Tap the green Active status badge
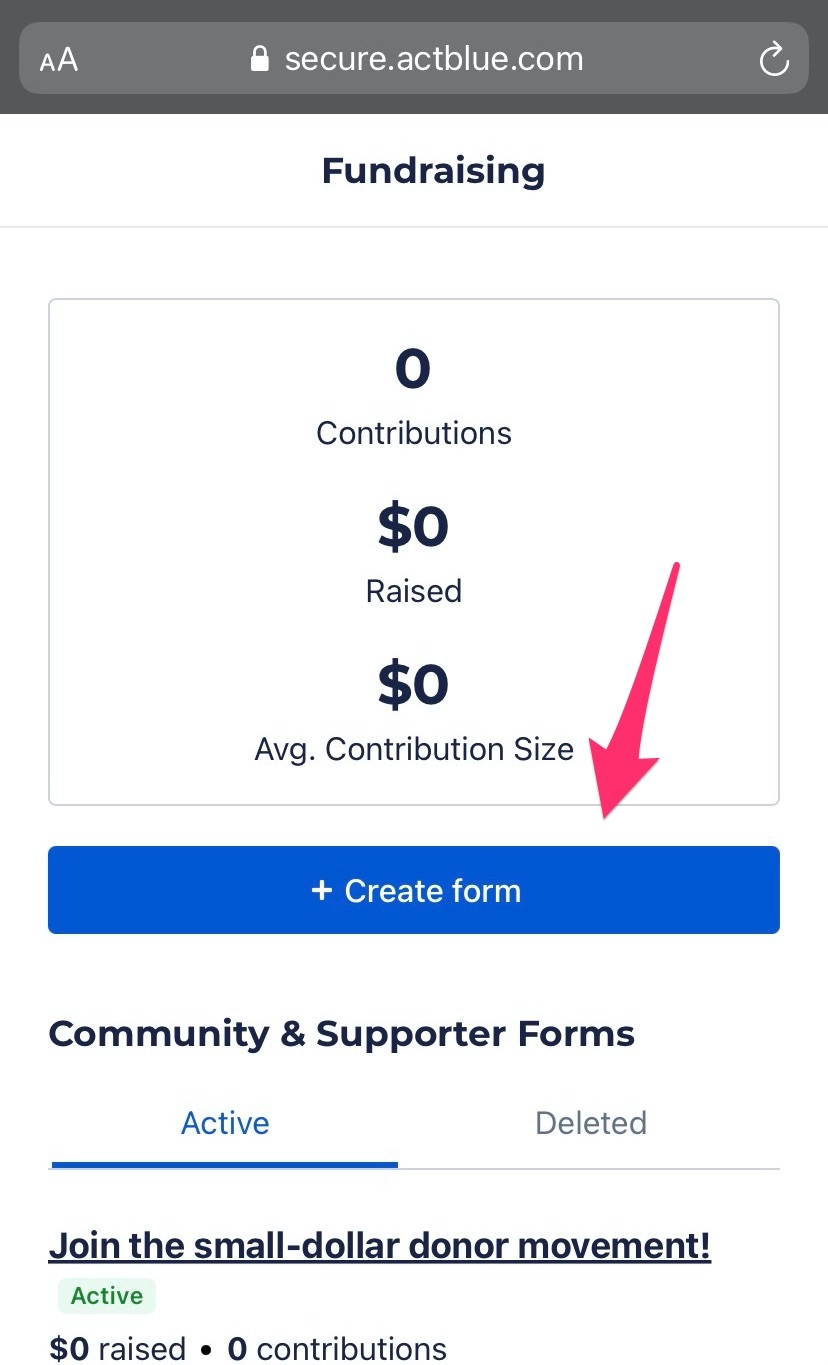Image resolution: width=828 pixels, height=1365 pixels. click(107, 1296)
